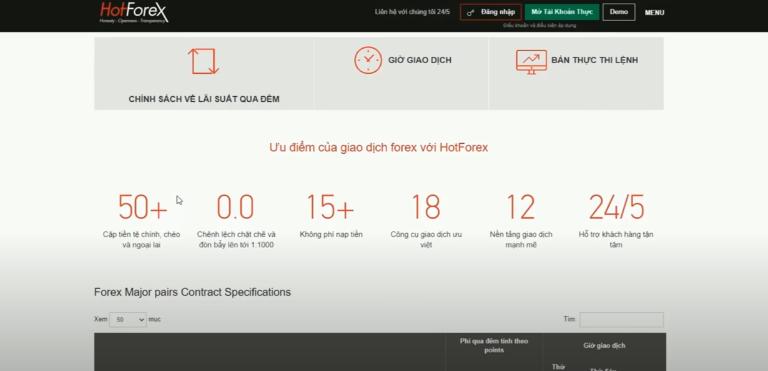This screenshot has height=371, width=768.
Task: Click Mở Tài Khoản Thực button
Action: 562,12
